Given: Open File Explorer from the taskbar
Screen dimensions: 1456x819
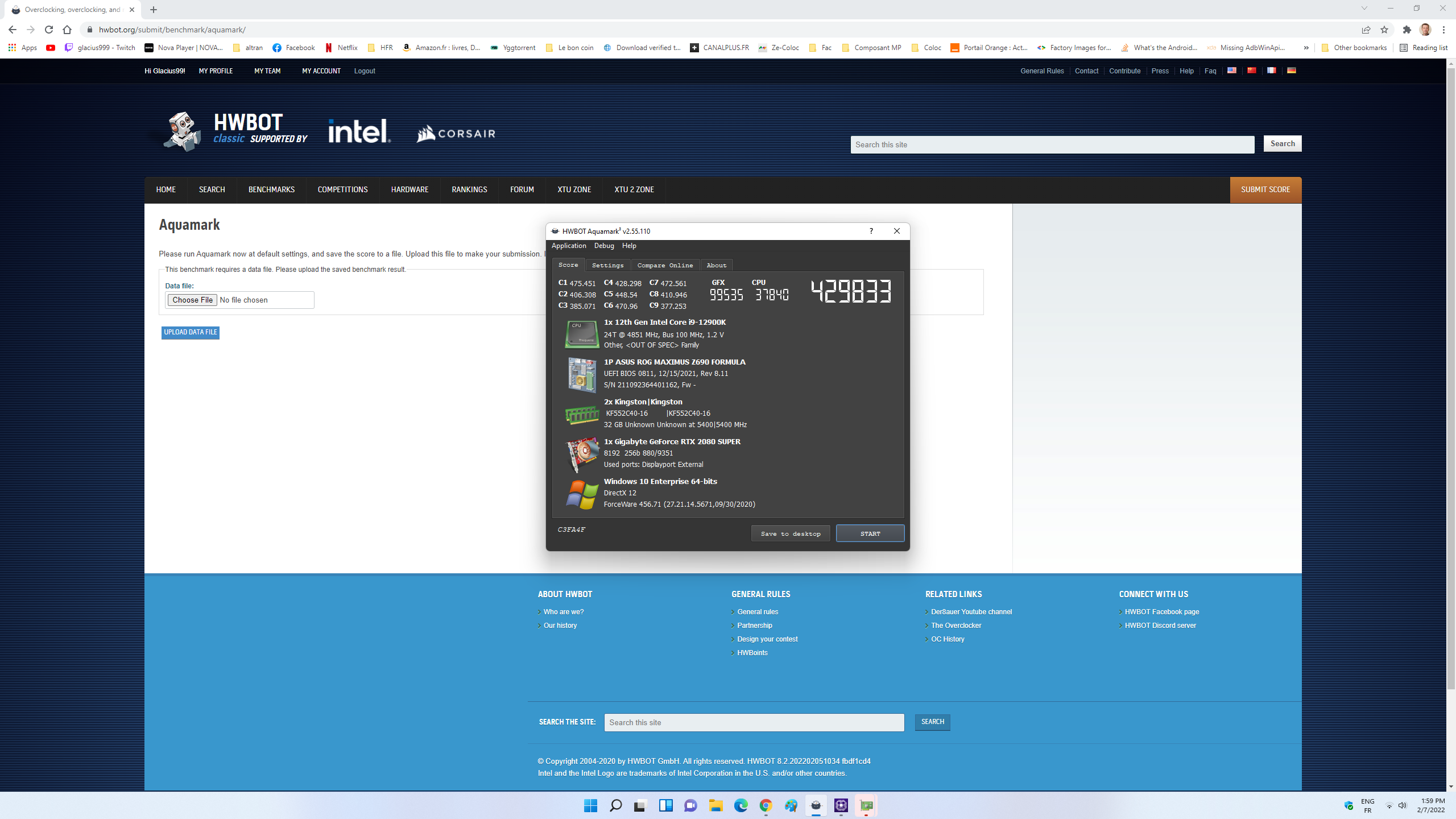Looking at the screenshot, I should tap(715, 805).
